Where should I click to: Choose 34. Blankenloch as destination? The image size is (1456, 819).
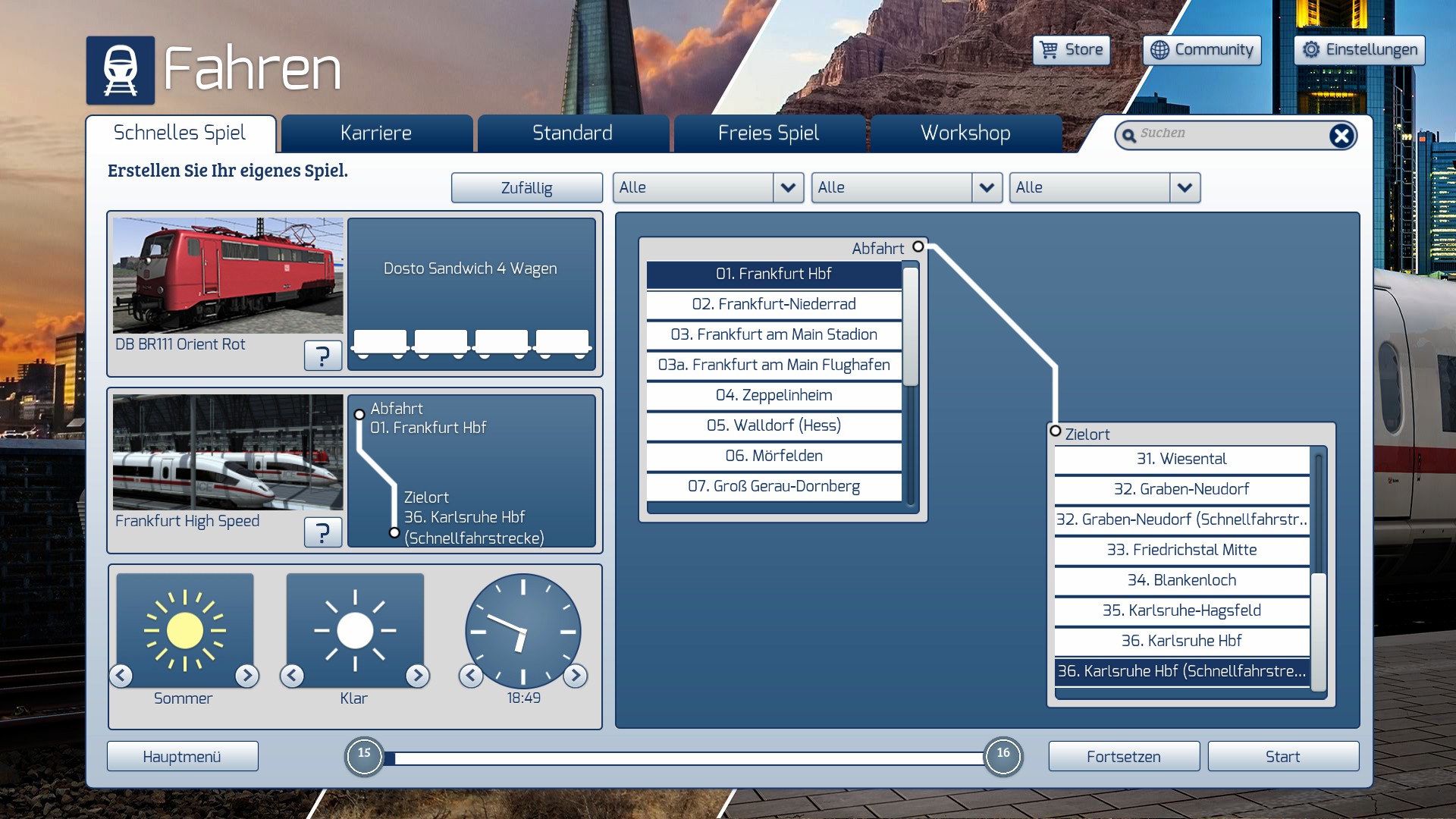pyautogui.click(x=1181, y=580)
